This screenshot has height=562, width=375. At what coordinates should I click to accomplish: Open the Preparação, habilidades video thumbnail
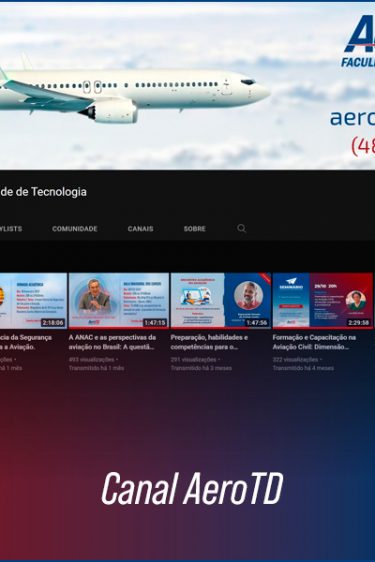[221, 300]
